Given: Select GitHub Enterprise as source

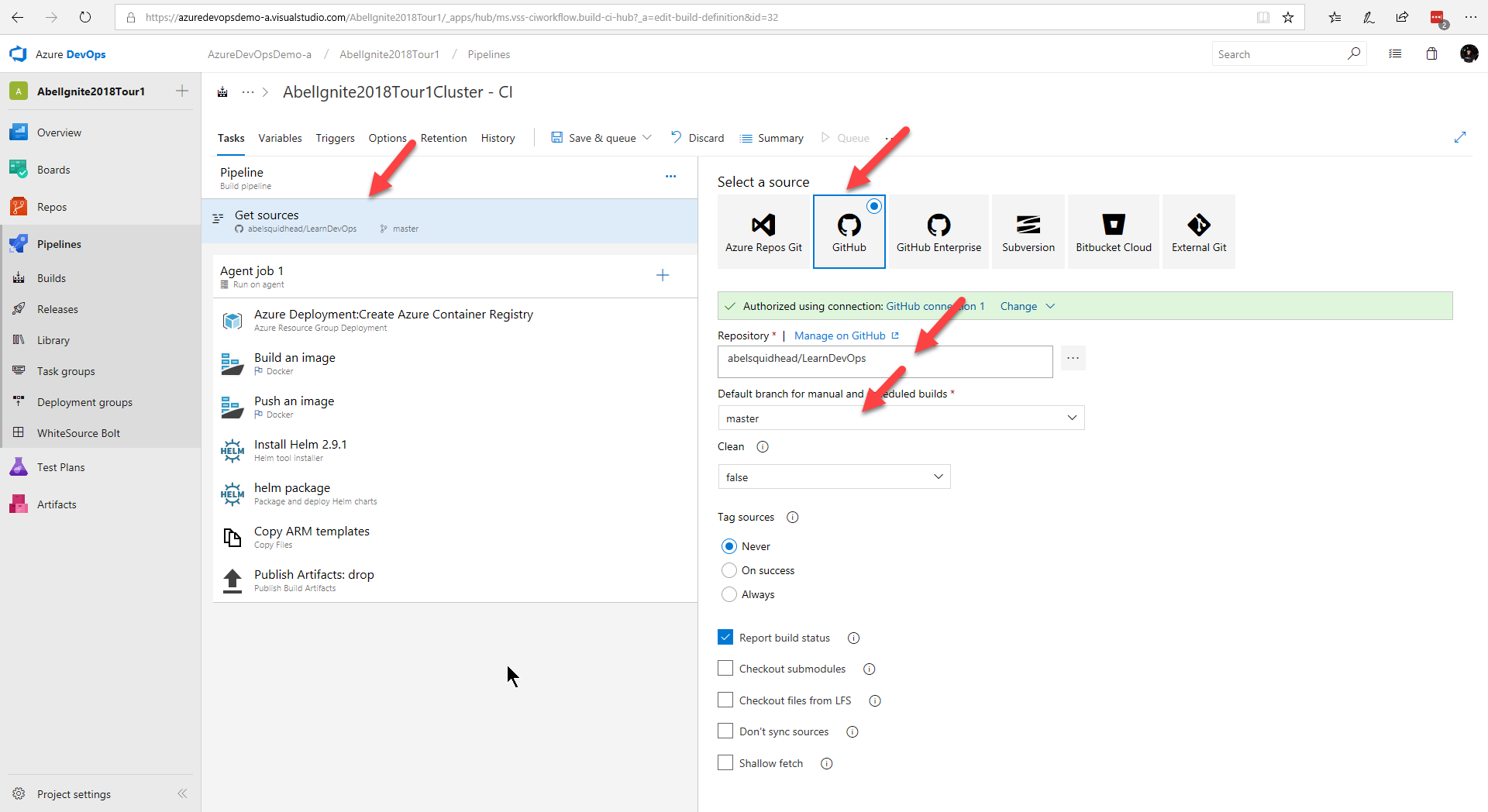Looking at the screenshot, I should pyautogui.click(x=939, y=232).
